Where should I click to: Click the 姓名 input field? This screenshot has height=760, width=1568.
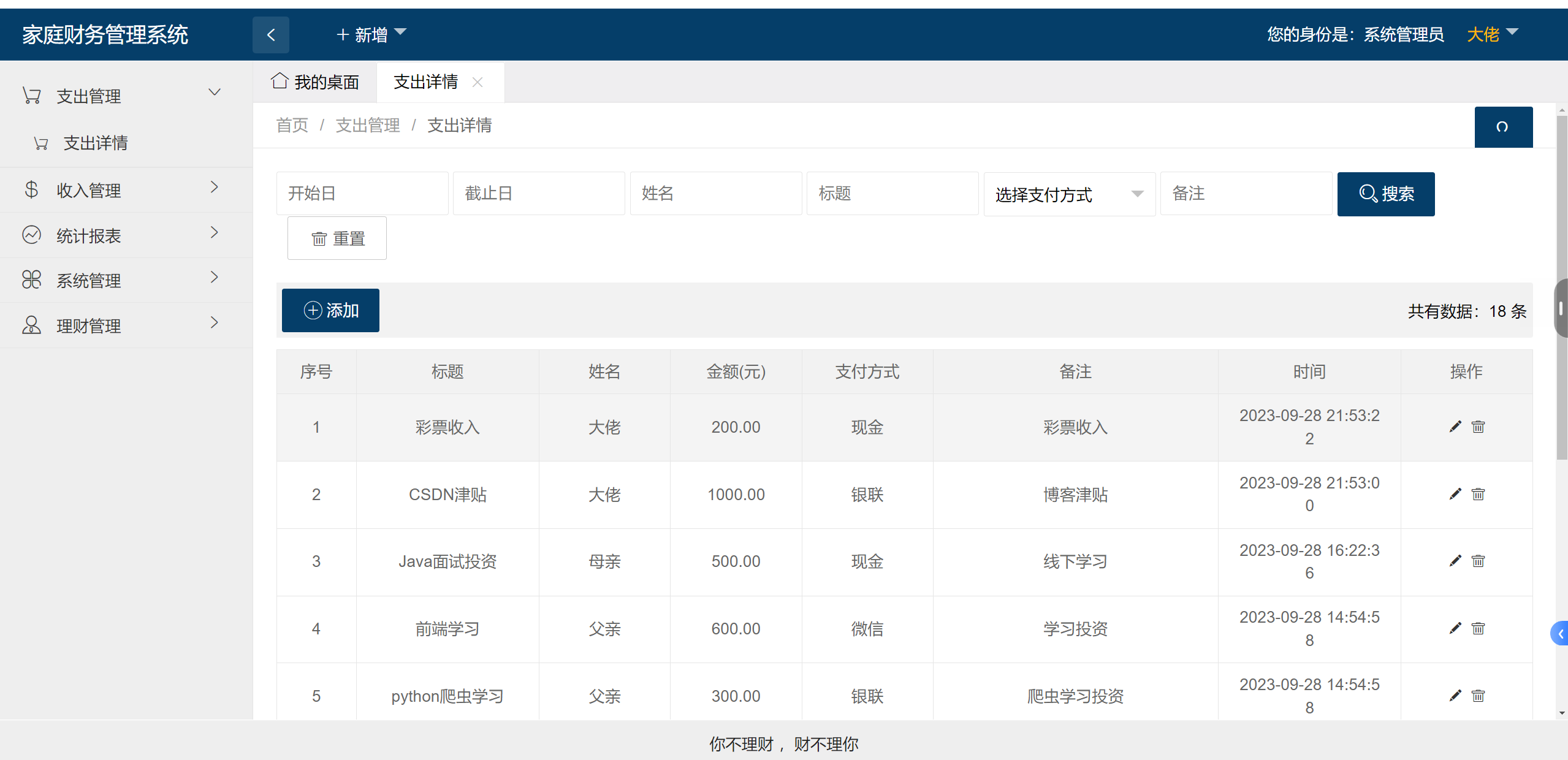click(x=715, y=193)
